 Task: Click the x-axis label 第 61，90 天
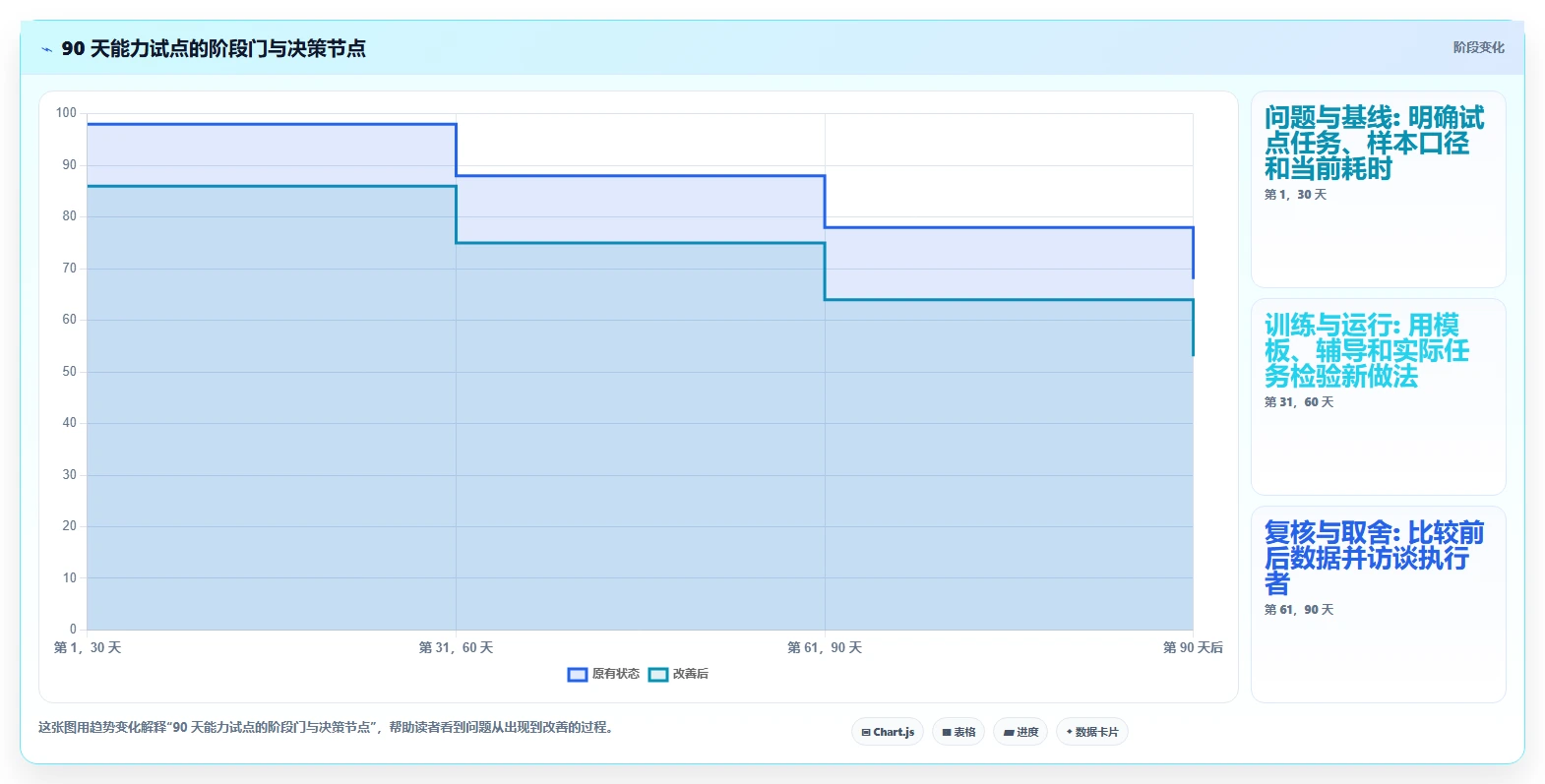(x=825, y=647)
